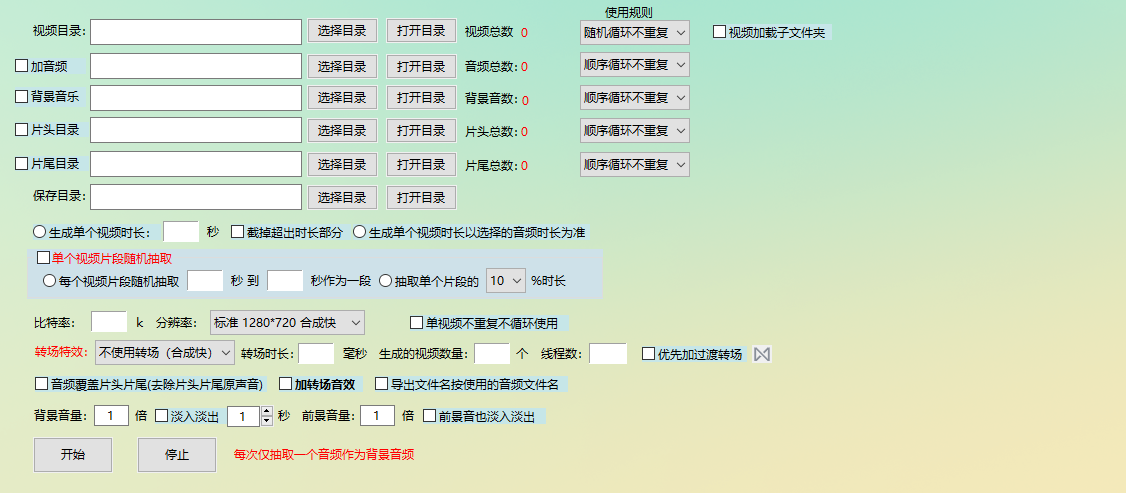1126x493 pixels.
Task: Click the fade duration seconds field
Action: pyautogui.click(x=244, y=415)
